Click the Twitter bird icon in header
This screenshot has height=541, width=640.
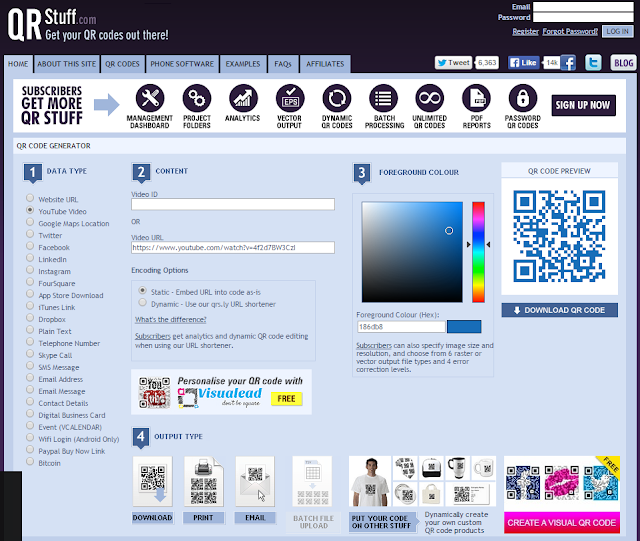click(x=593, y=63)
